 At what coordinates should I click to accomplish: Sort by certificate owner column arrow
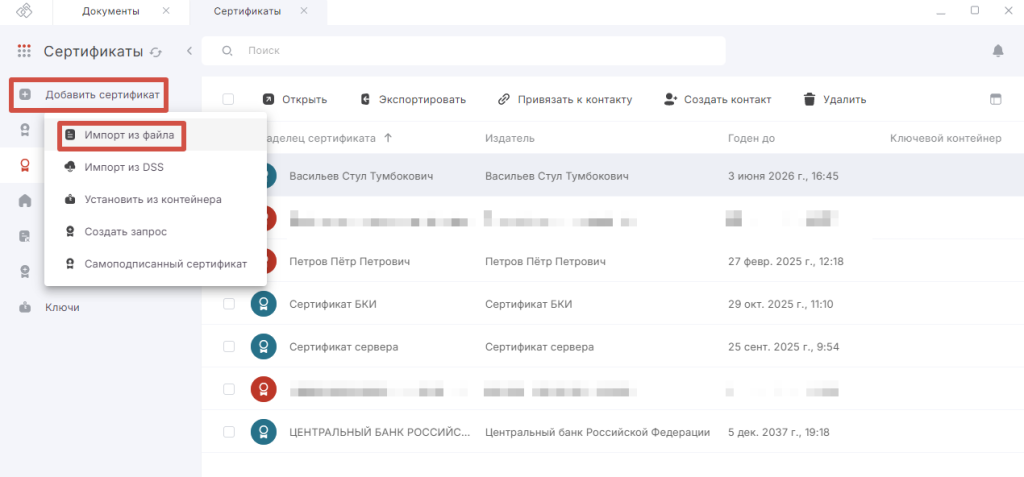(x=388, y=138)
